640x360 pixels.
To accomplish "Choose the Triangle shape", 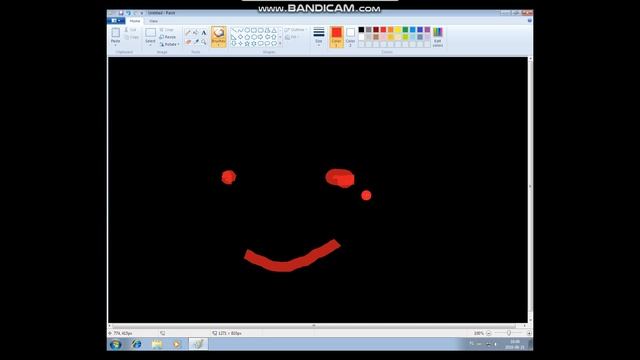I will click(x=274, y=30).
